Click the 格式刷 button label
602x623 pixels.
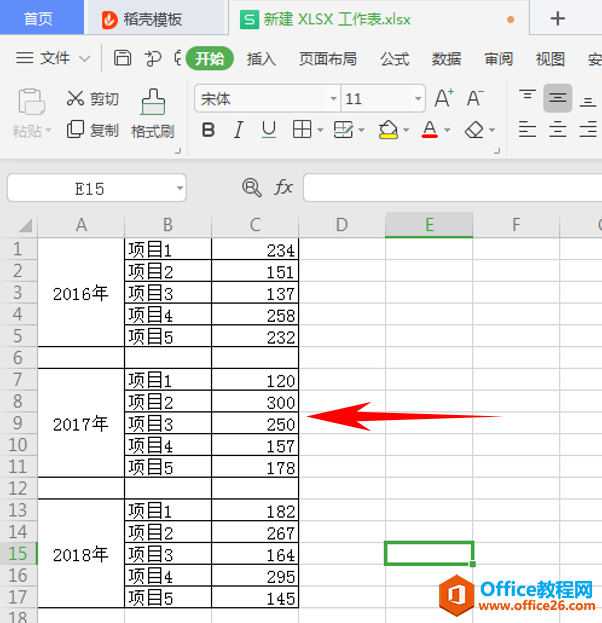click(x=153, y=131)
